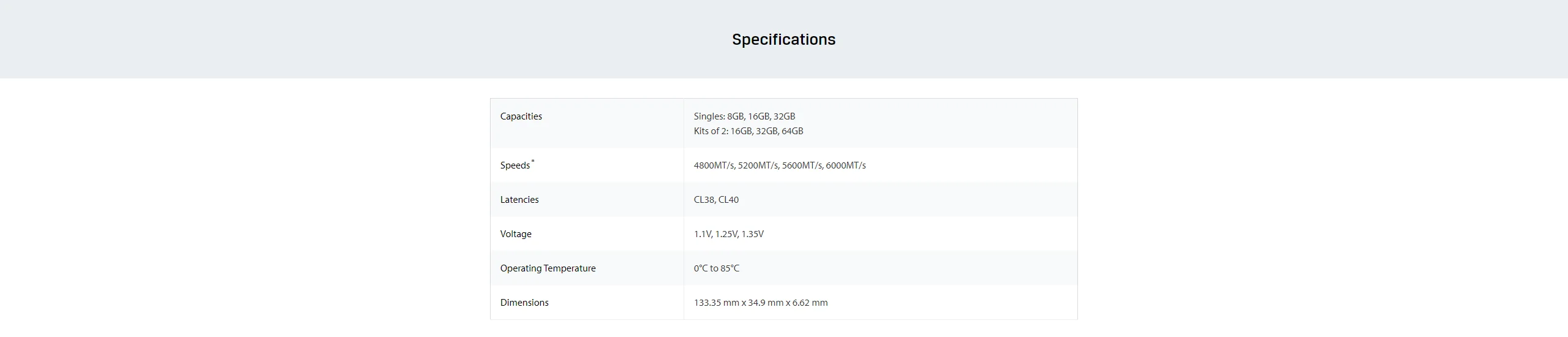The width and height of the screenshot is (1568, 337).
Task: Click the Voltage row label
Action: click(x=516, y=234)
